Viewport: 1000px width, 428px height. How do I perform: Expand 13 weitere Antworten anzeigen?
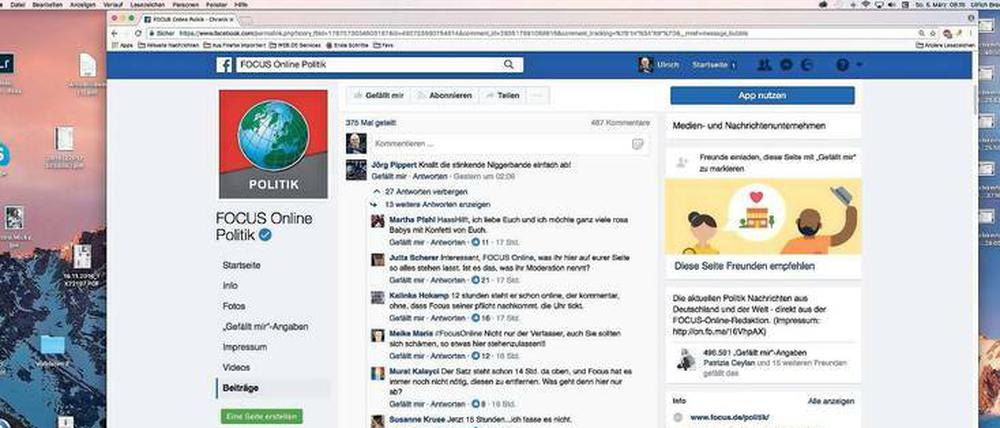pyautogui.click(x=437, y=205)
